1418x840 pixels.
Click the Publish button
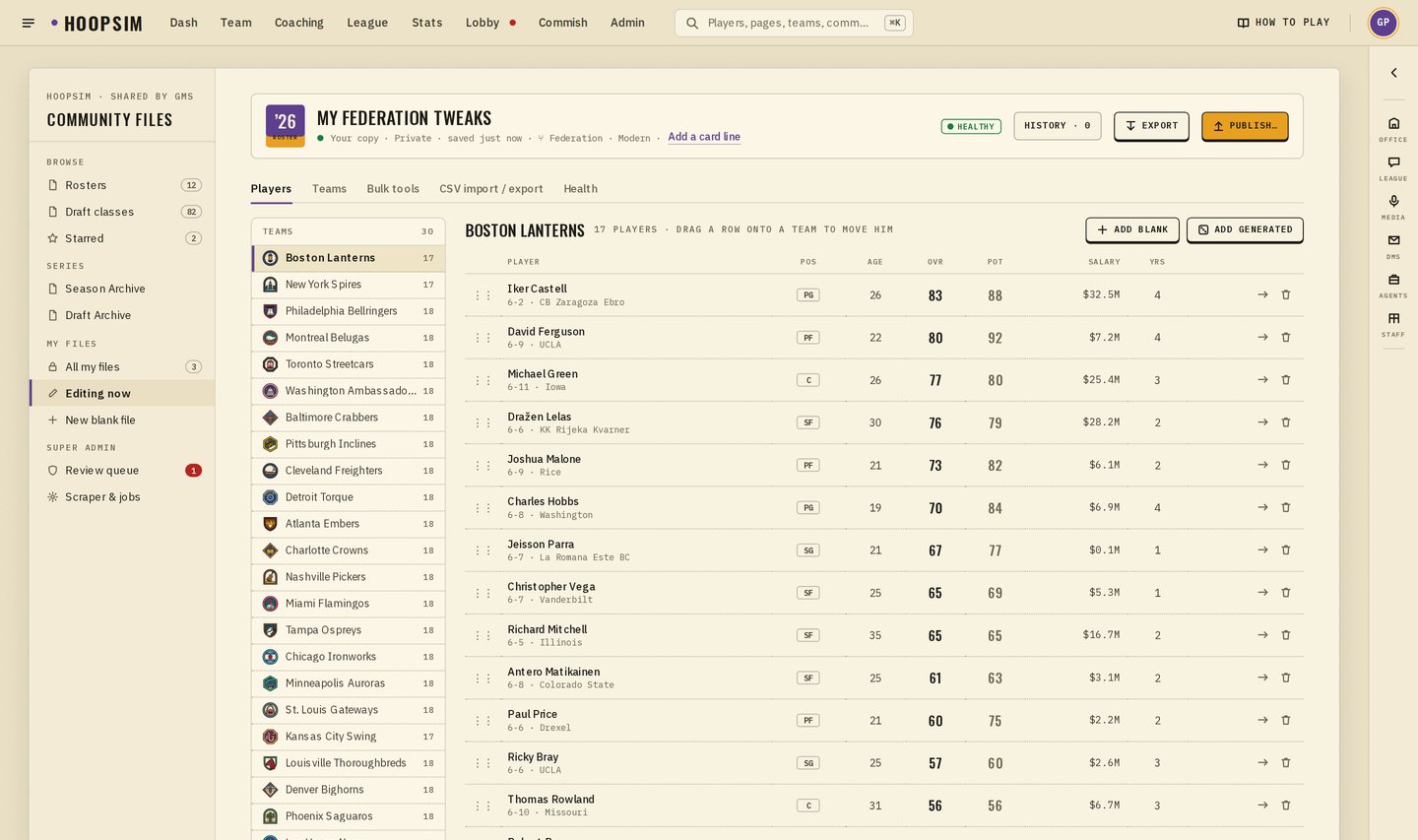[x=1245, y=126]
